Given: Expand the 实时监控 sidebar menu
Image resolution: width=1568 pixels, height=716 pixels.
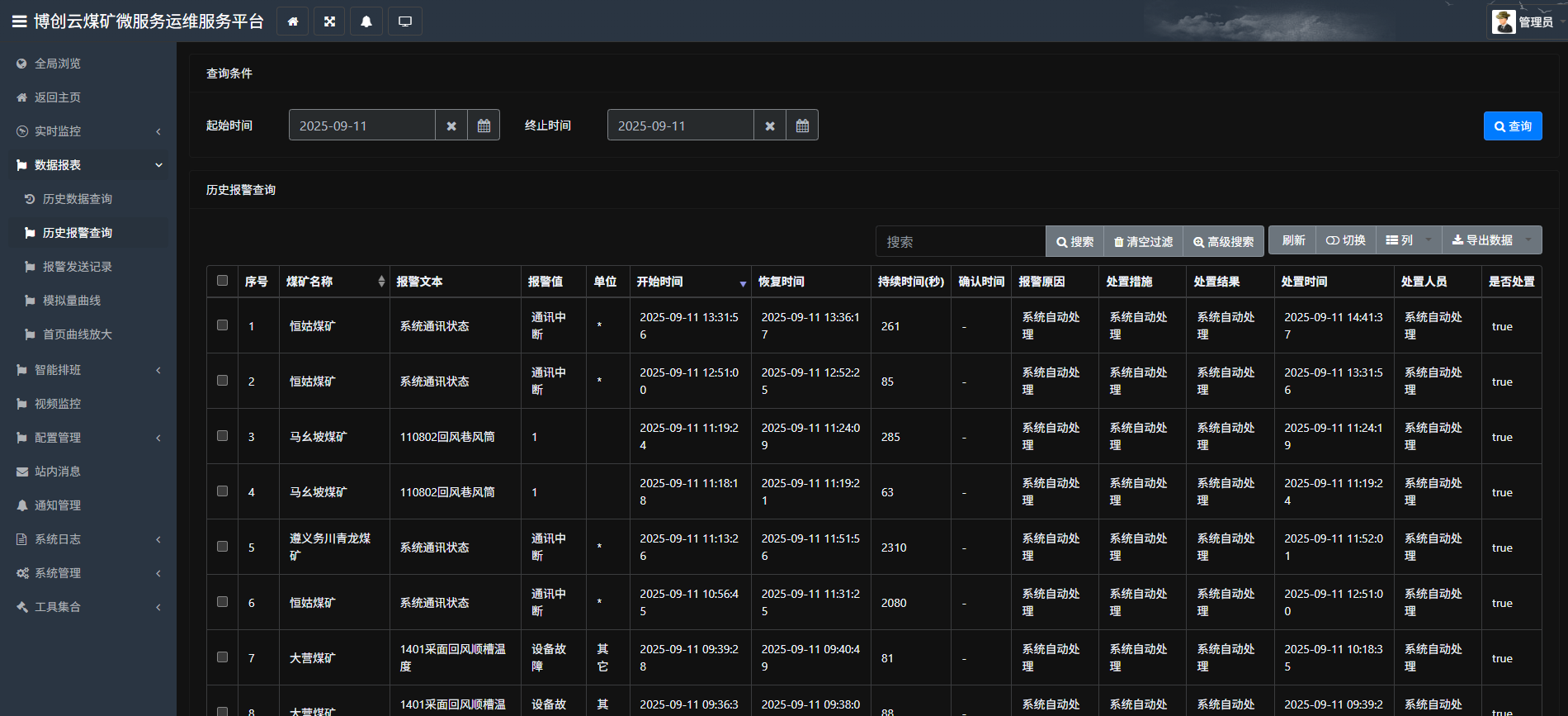Looking at the screenshot, I should pos(88,131).
